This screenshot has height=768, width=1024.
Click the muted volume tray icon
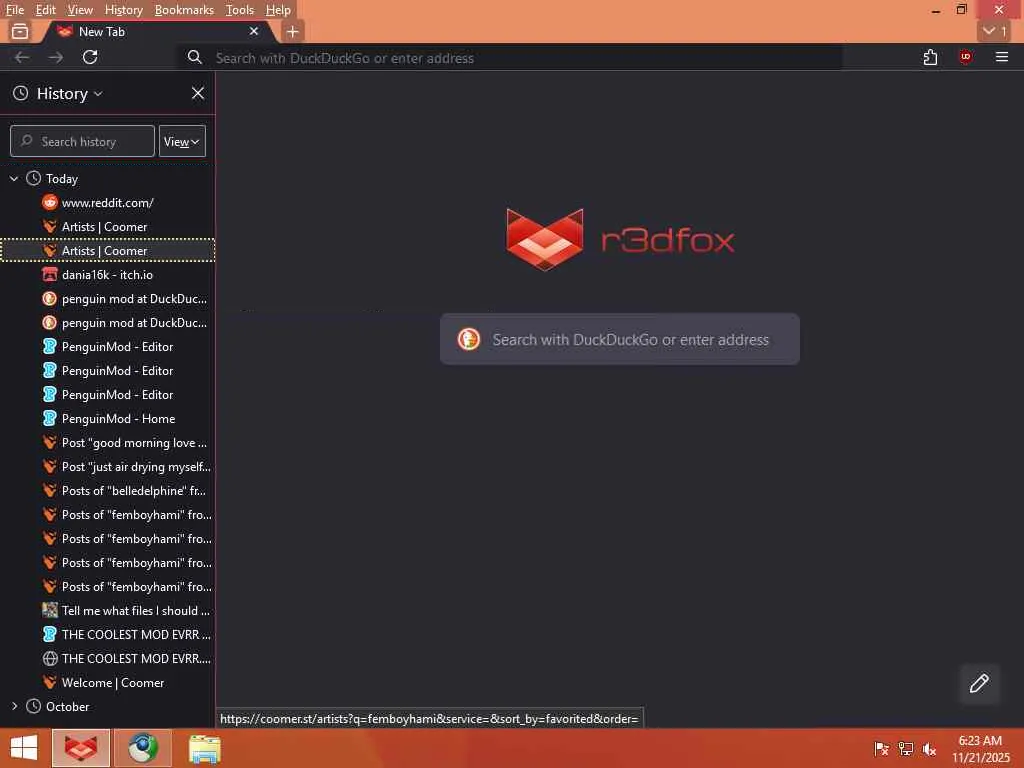(x=929, y=749)
